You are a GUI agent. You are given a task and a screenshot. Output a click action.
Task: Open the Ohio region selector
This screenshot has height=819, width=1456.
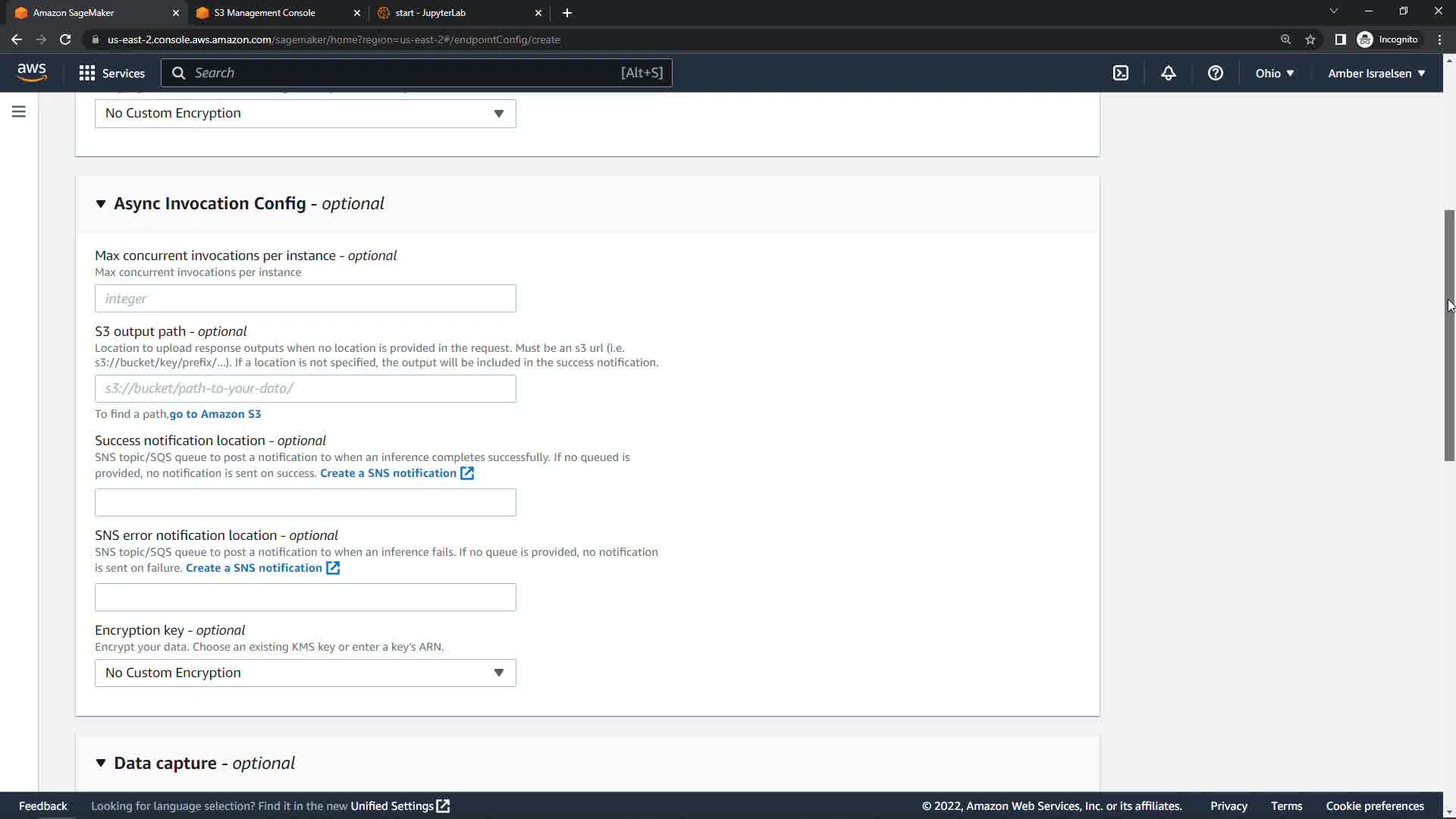(1274, 73)
